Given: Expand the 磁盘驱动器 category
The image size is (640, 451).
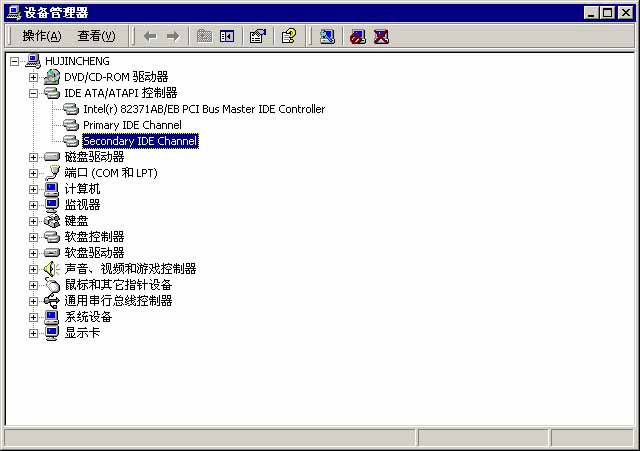Looking at the screenshot, I should tap(33, 157).
